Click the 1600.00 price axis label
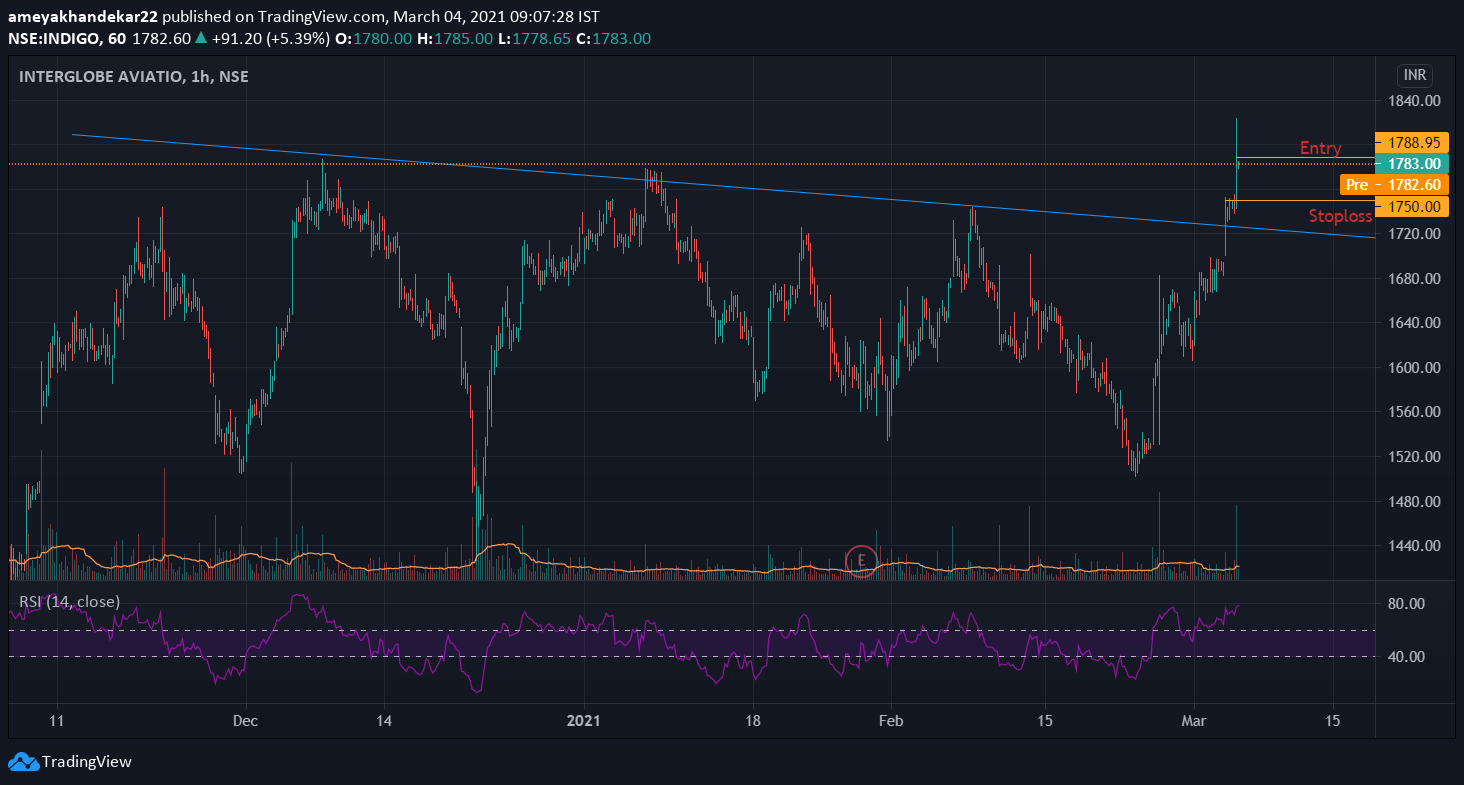 1414,367
